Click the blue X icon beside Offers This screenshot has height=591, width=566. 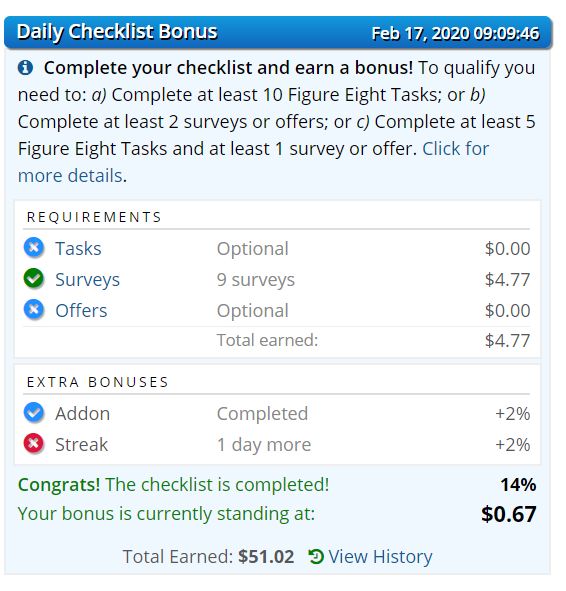coord(34,310)
